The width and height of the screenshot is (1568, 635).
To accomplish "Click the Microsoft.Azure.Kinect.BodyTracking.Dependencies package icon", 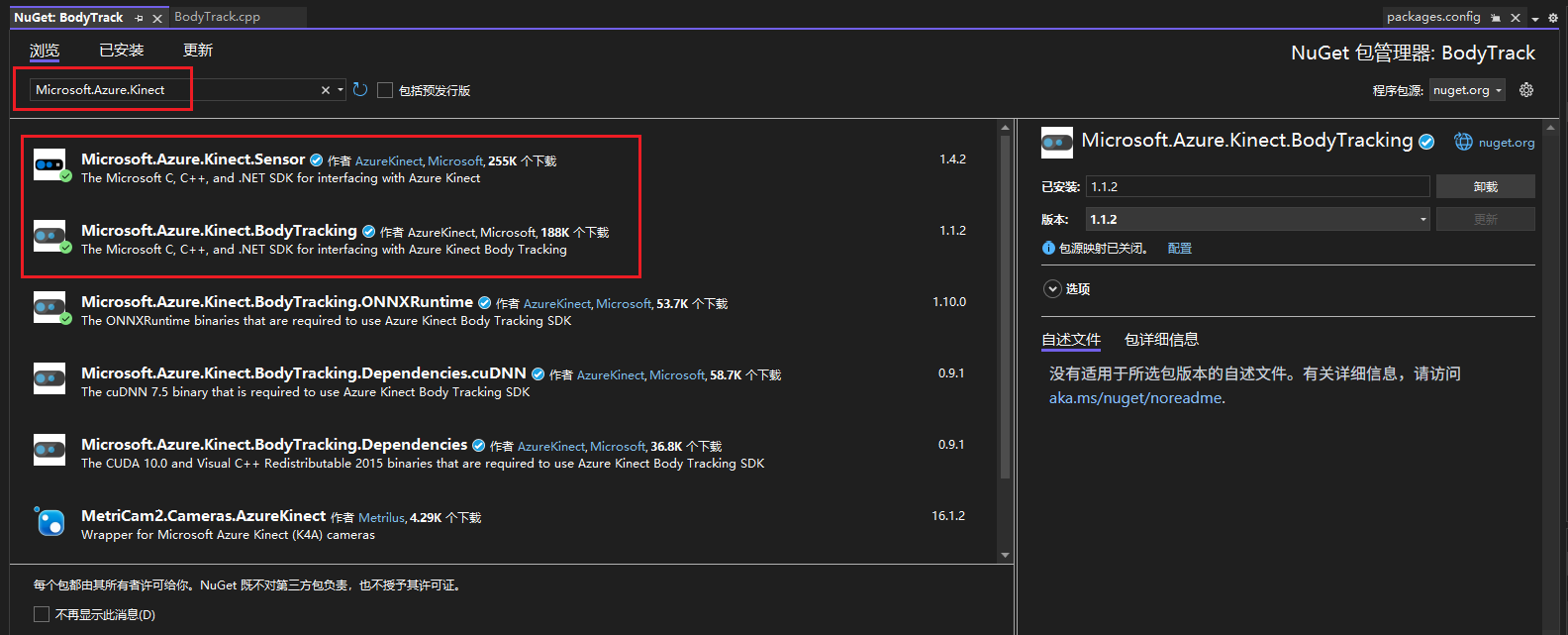I will click(x=49, y=450).
